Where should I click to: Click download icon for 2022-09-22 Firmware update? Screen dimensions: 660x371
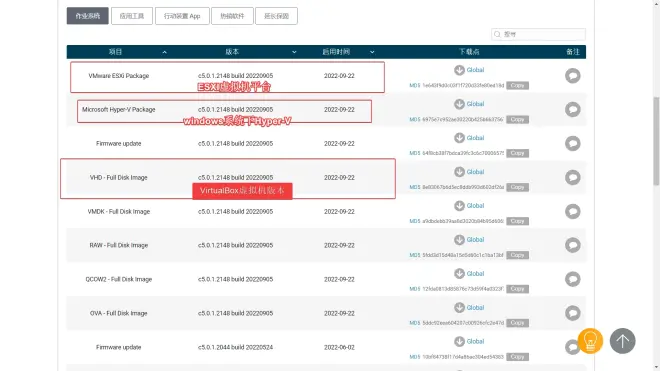(459, 138)
